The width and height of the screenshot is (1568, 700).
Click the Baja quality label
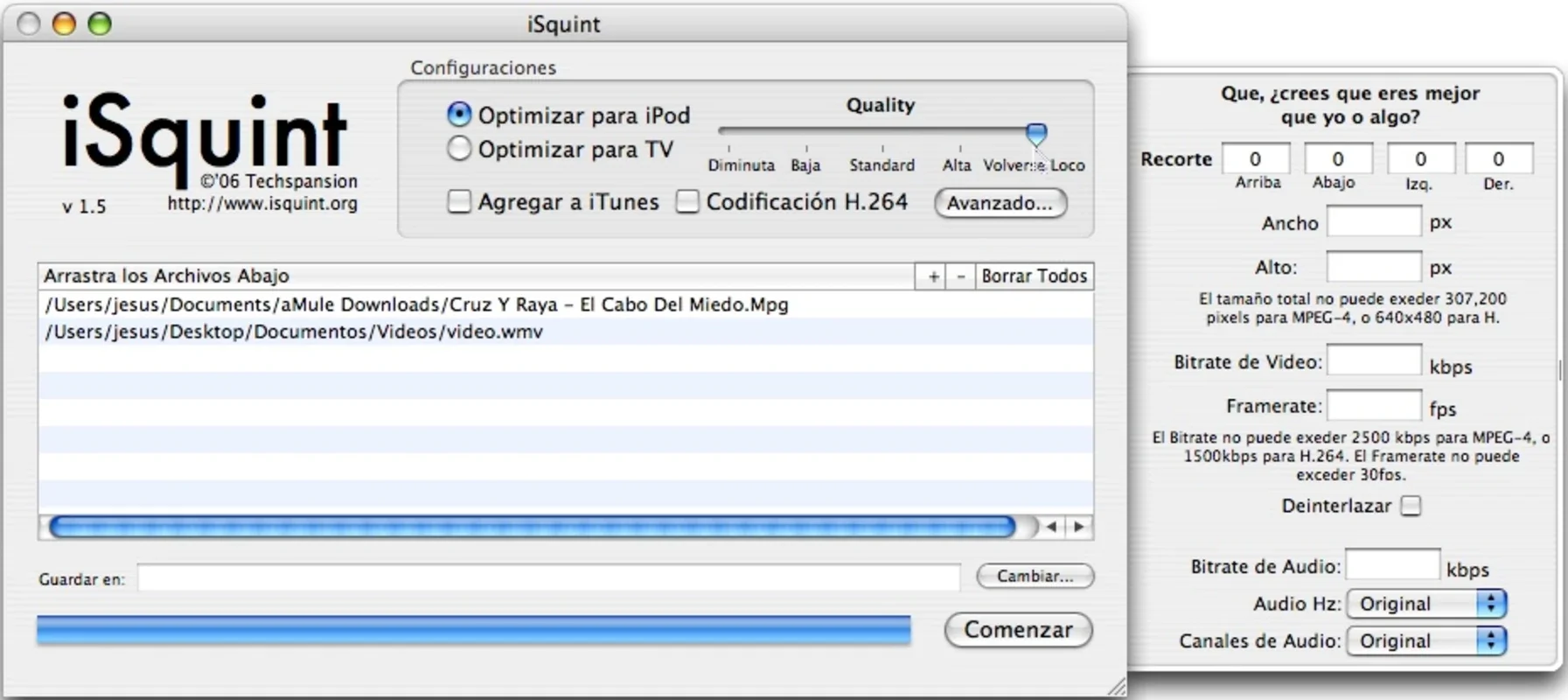pyautogui.click(x=805, y=165)
